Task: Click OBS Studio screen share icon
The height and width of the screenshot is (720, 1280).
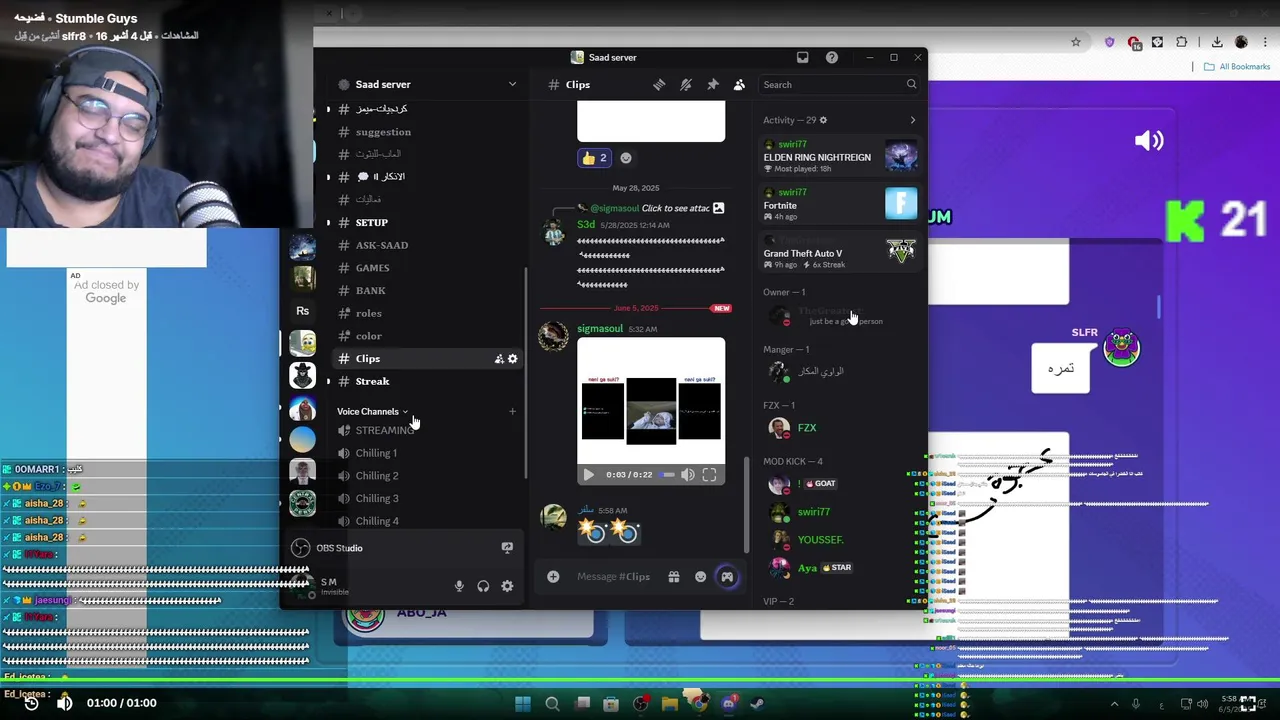Action: tap(507, 548)
